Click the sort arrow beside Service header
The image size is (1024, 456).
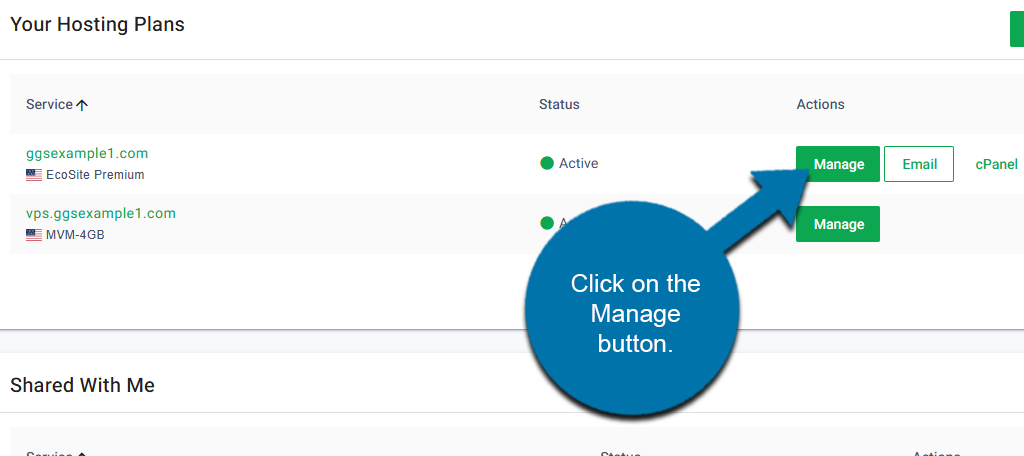tap(82, 105)
